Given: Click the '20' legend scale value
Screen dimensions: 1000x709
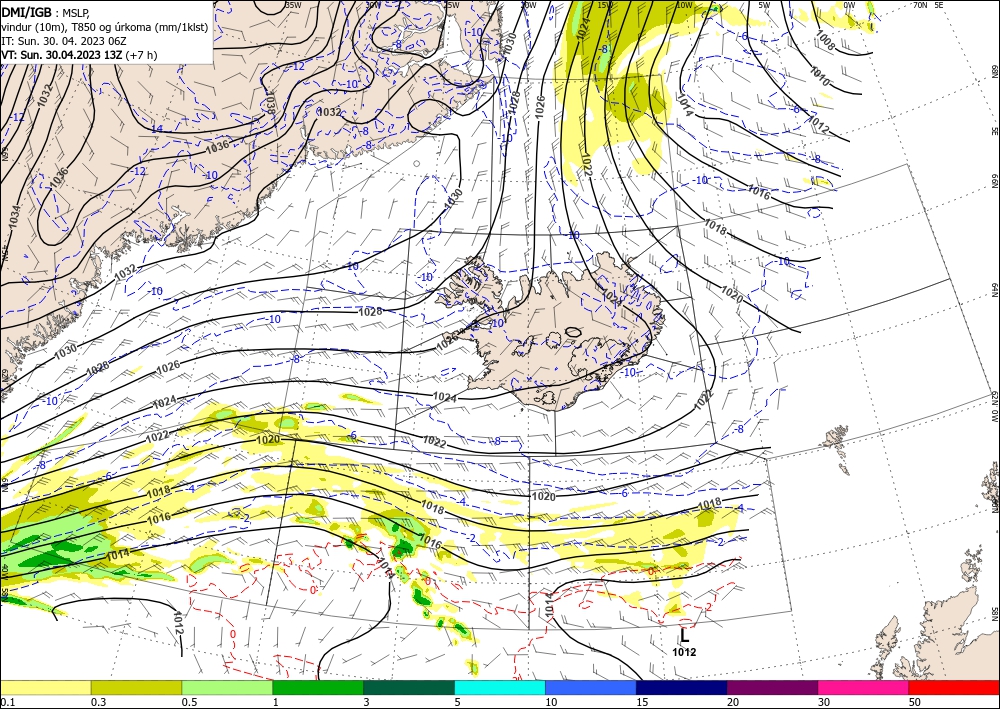Looking at the screenshot, I should 733,702.
